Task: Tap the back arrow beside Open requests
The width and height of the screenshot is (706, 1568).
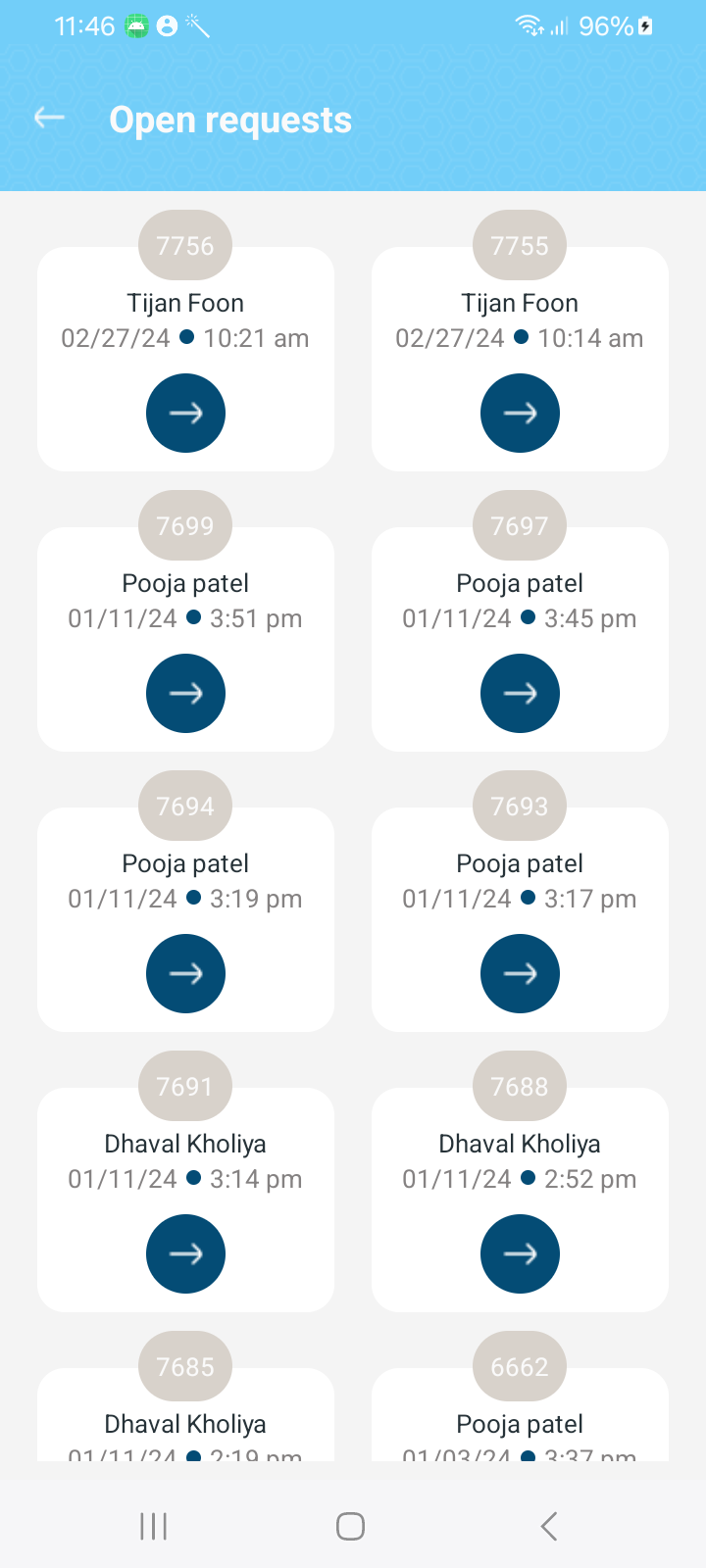Action: pos(49,119)
